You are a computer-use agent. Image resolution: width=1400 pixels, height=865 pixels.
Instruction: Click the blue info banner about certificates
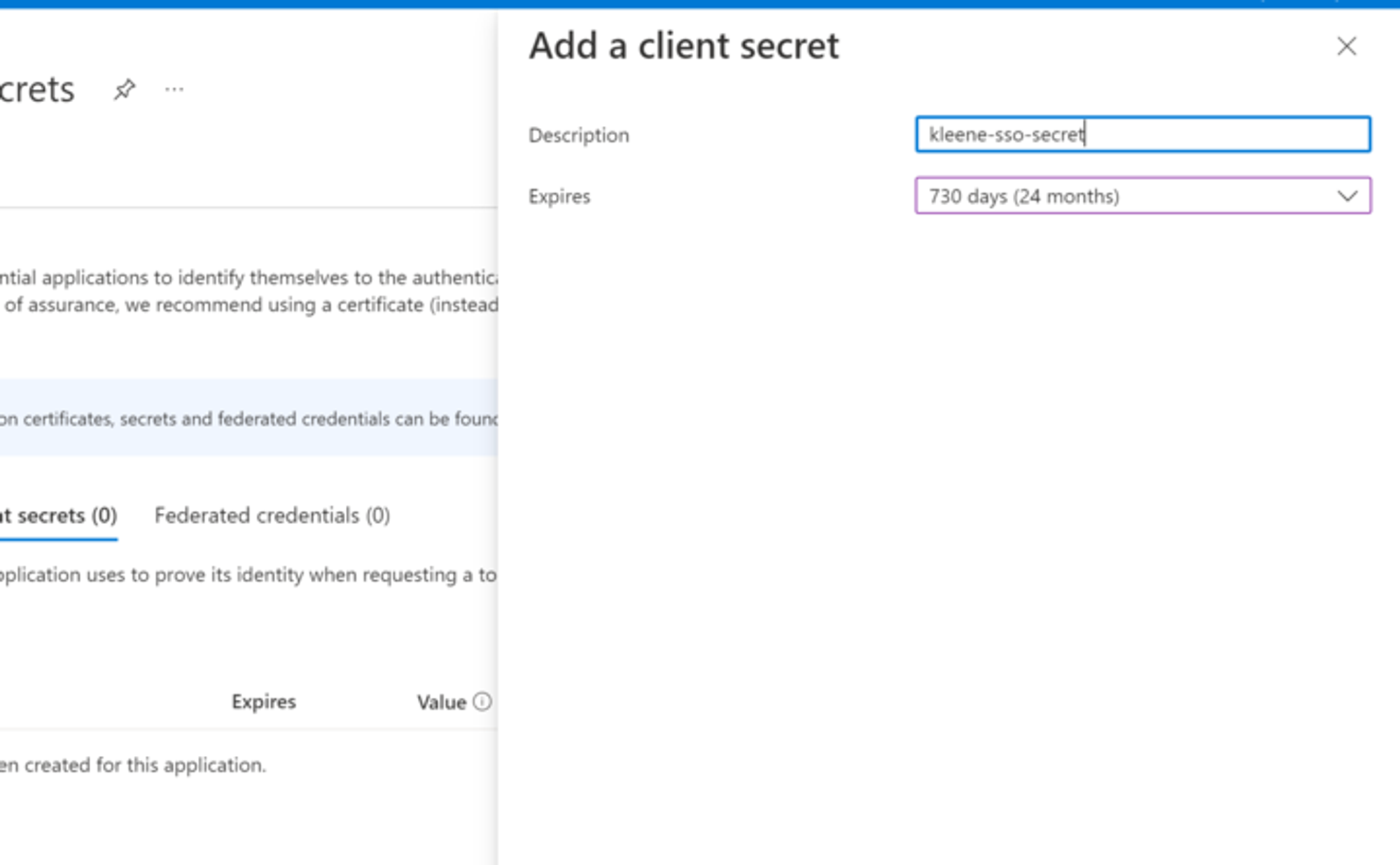coord(248,419)
